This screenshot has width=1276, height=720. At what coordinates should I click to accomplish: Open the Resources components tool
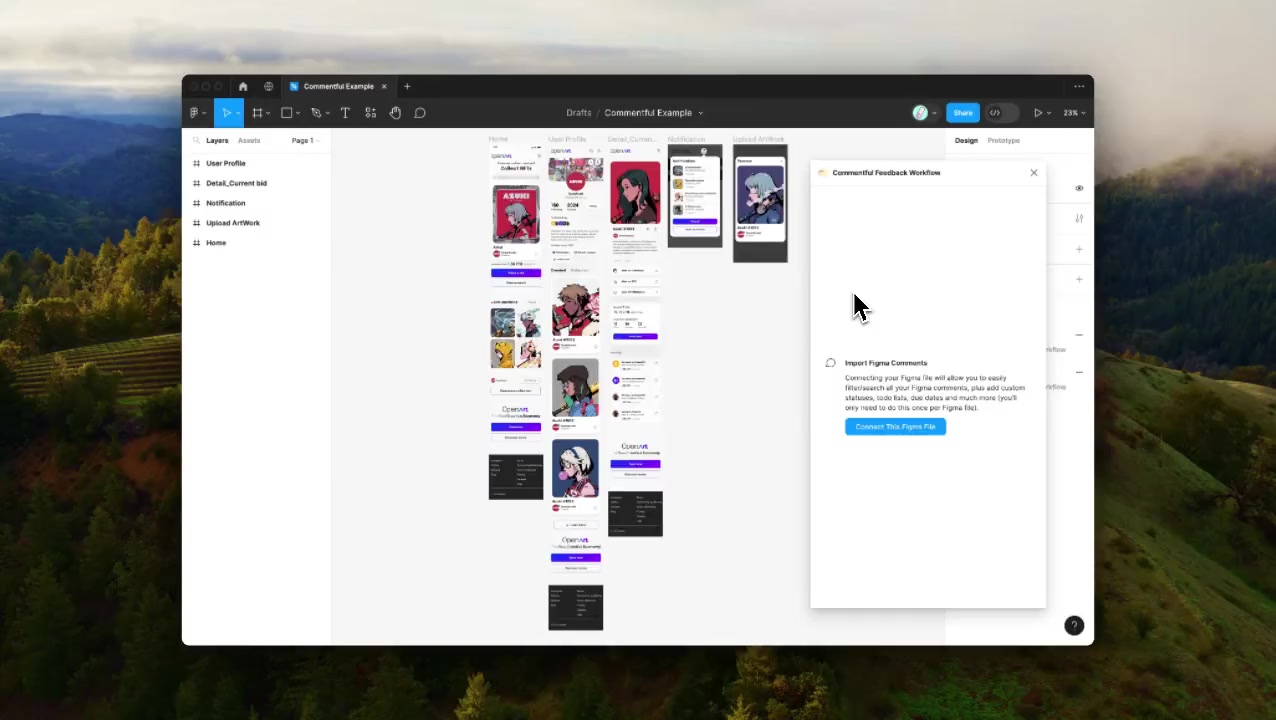pos(370,113)
